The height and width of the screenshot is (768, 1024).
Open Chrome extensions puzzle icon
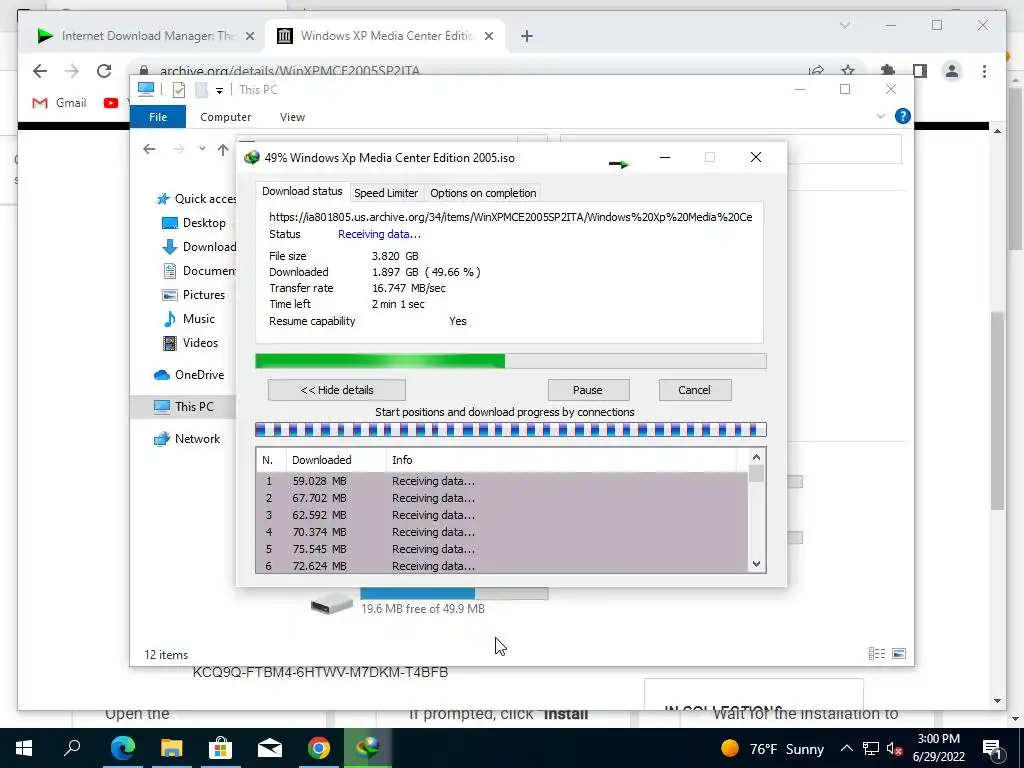(888, 71)
